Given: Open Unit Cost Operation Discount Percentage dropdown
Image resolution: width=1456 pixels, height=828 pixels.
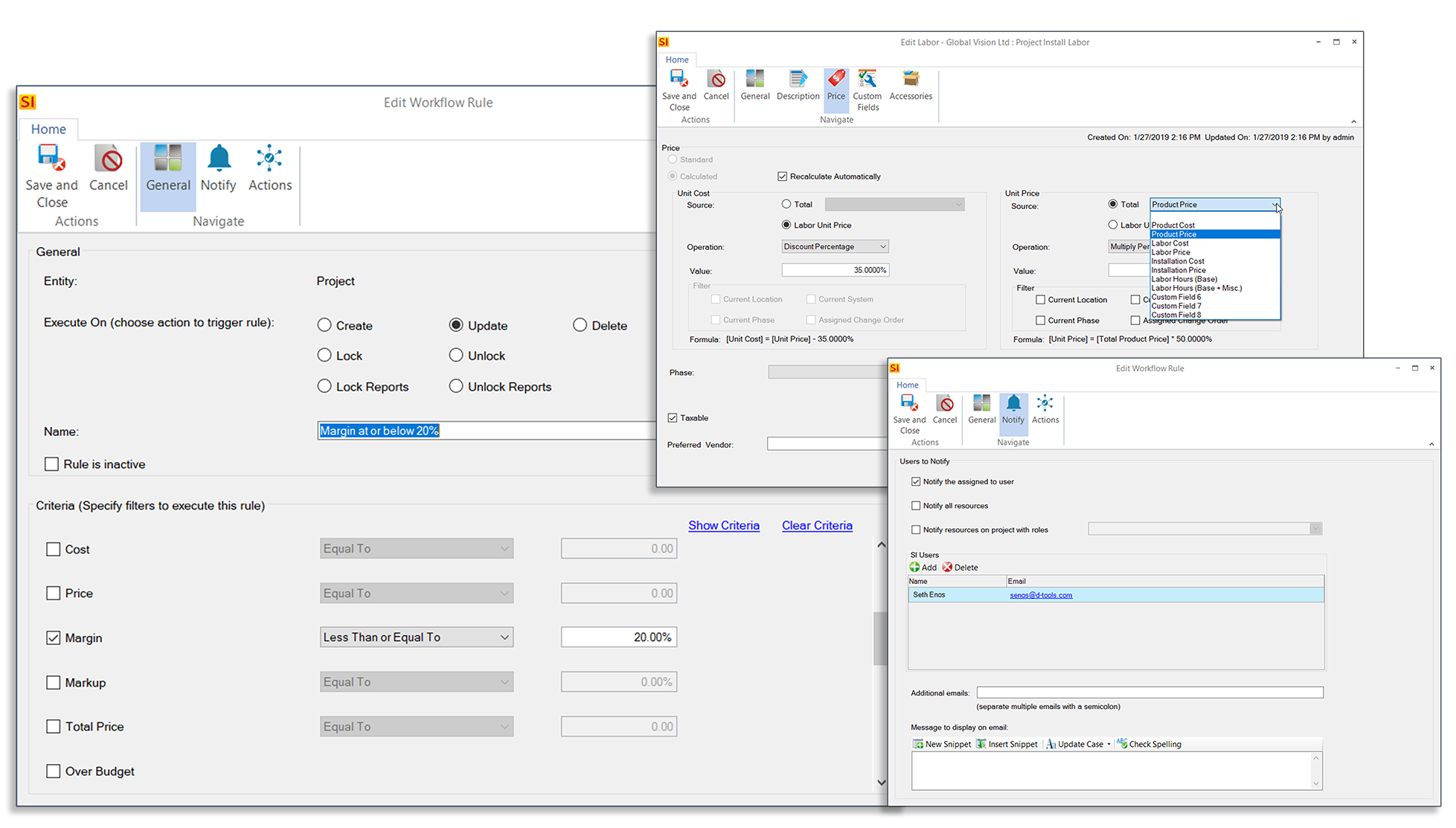Looking at the screenshot, I should [x=835, y=246].
